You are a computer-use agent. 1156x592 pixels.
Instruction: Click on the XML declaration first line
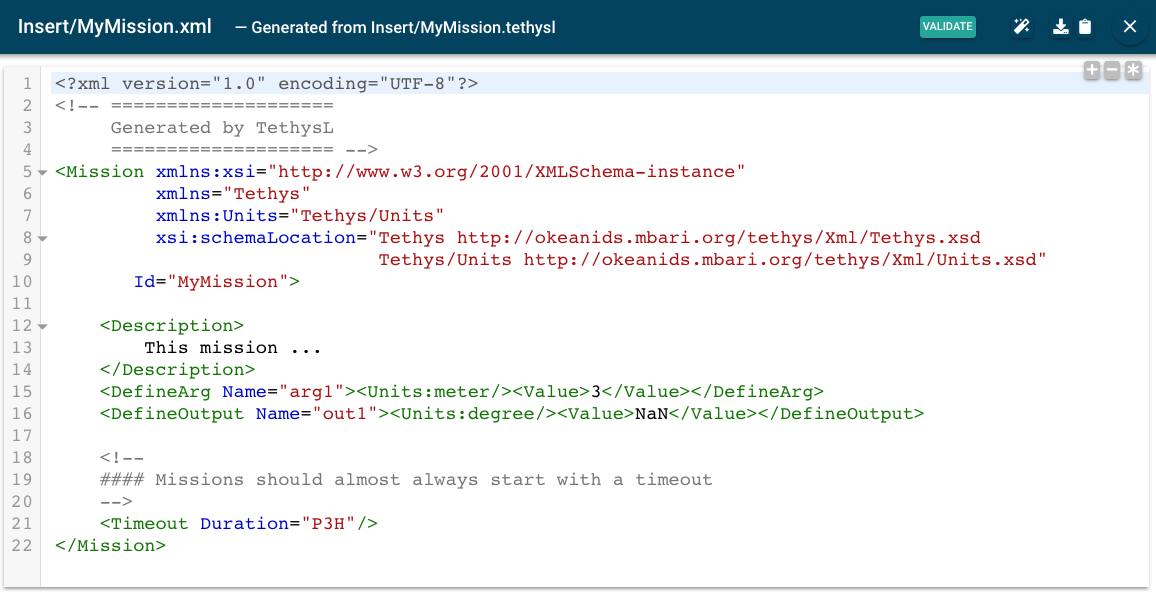tap(266, 84)
